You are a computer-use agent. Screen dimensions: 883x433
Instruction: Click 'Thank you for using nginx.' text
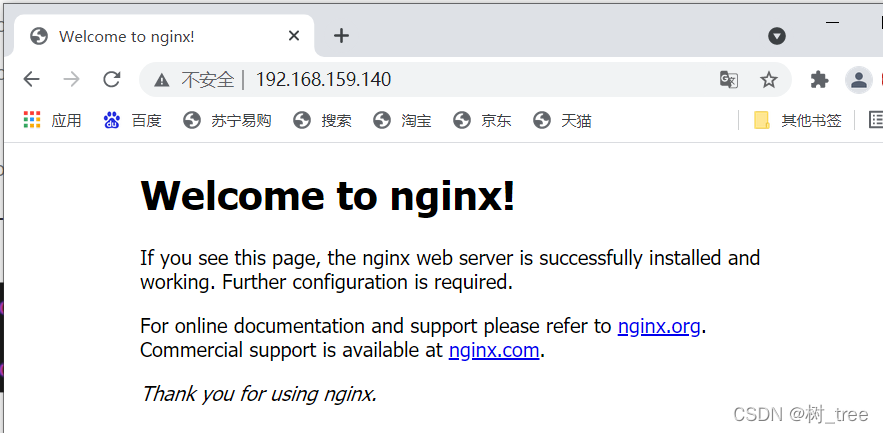pos(258,394)
